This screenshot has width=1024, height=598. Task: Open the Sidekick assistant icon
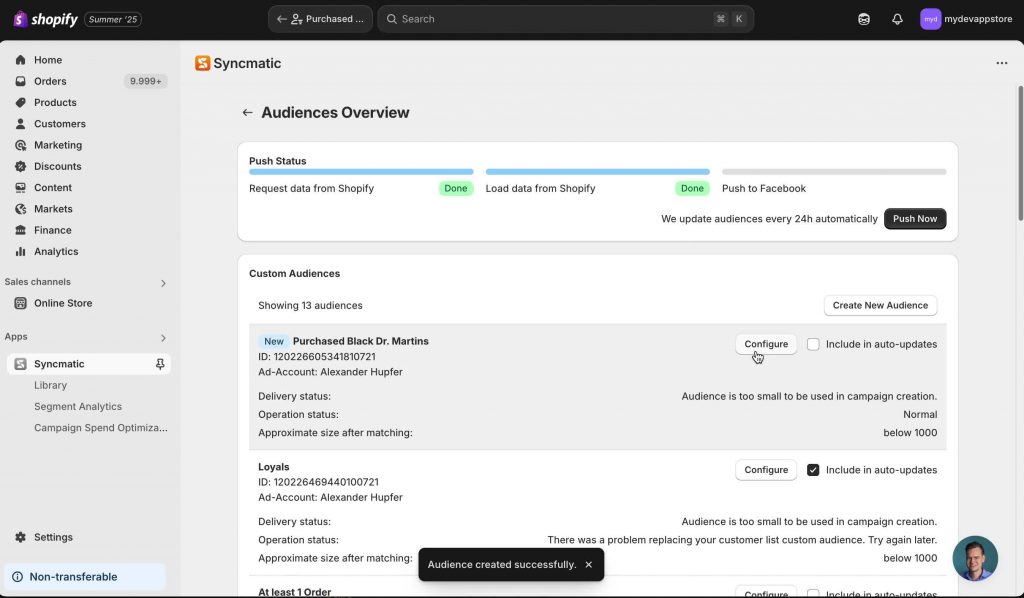(864, 19)
